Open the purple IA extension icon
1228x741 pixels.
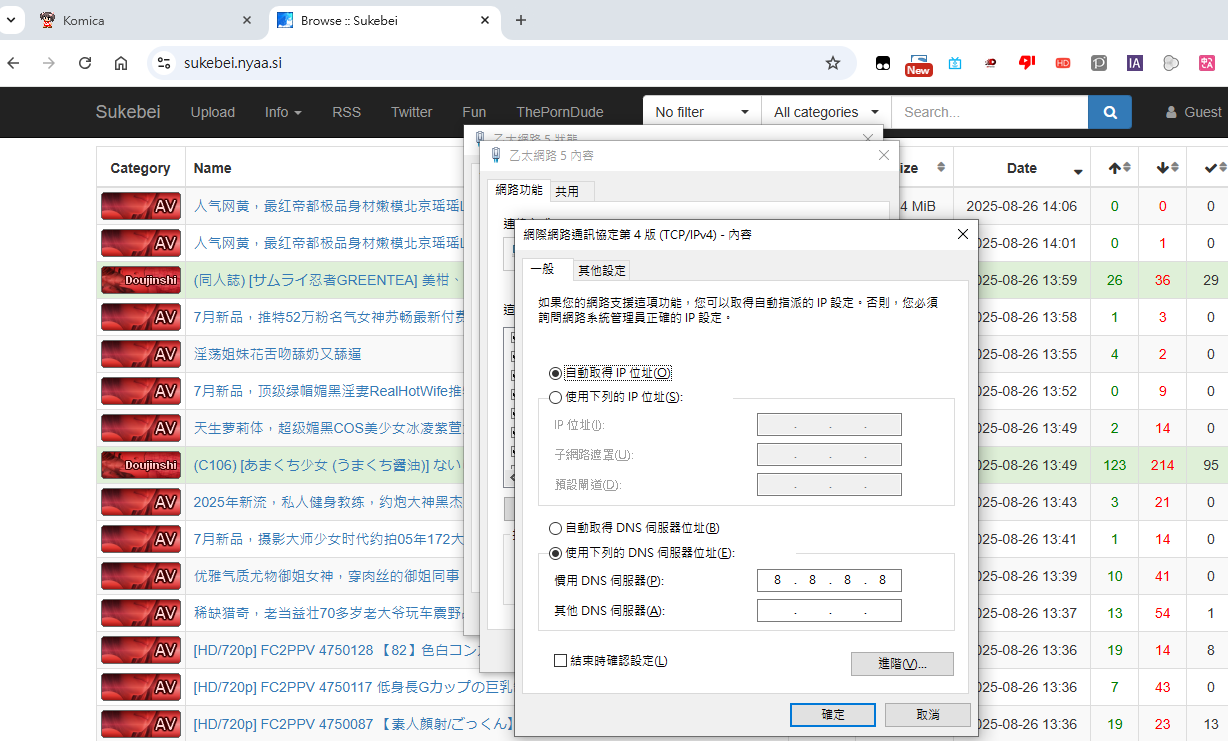(x=1134, y=63)
